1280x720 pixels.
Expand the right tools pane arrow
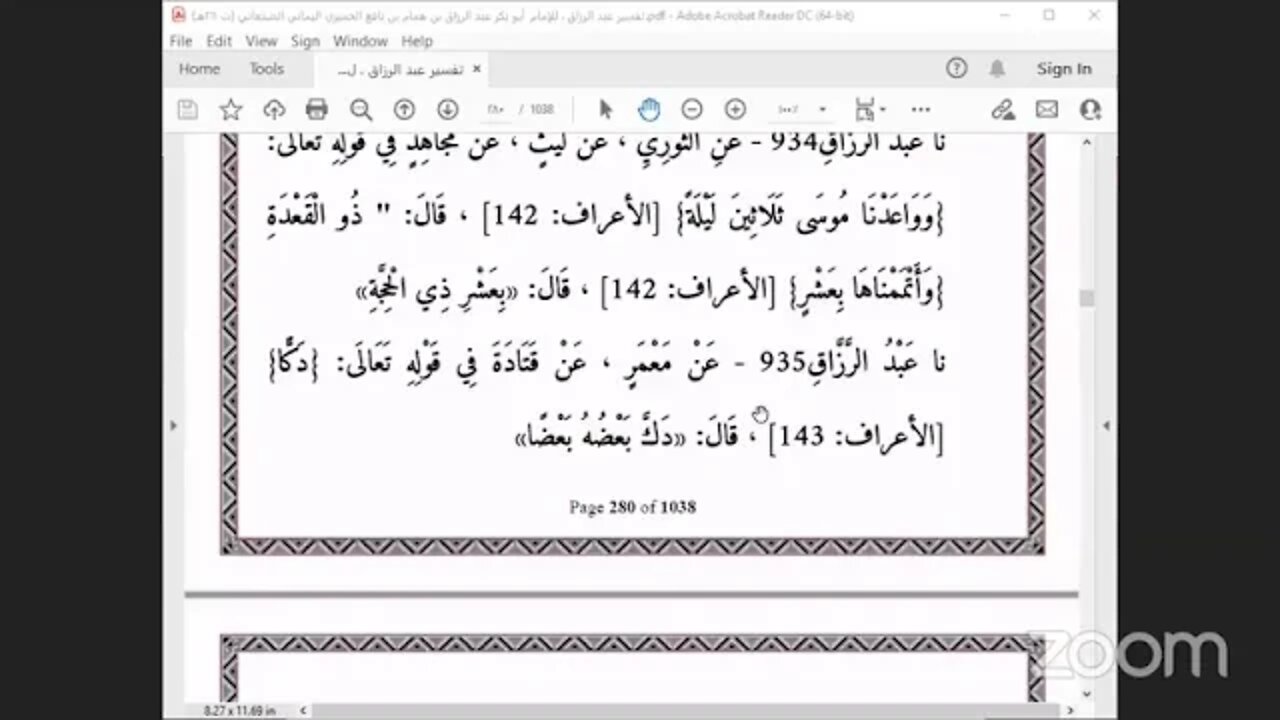(1106, 426)
